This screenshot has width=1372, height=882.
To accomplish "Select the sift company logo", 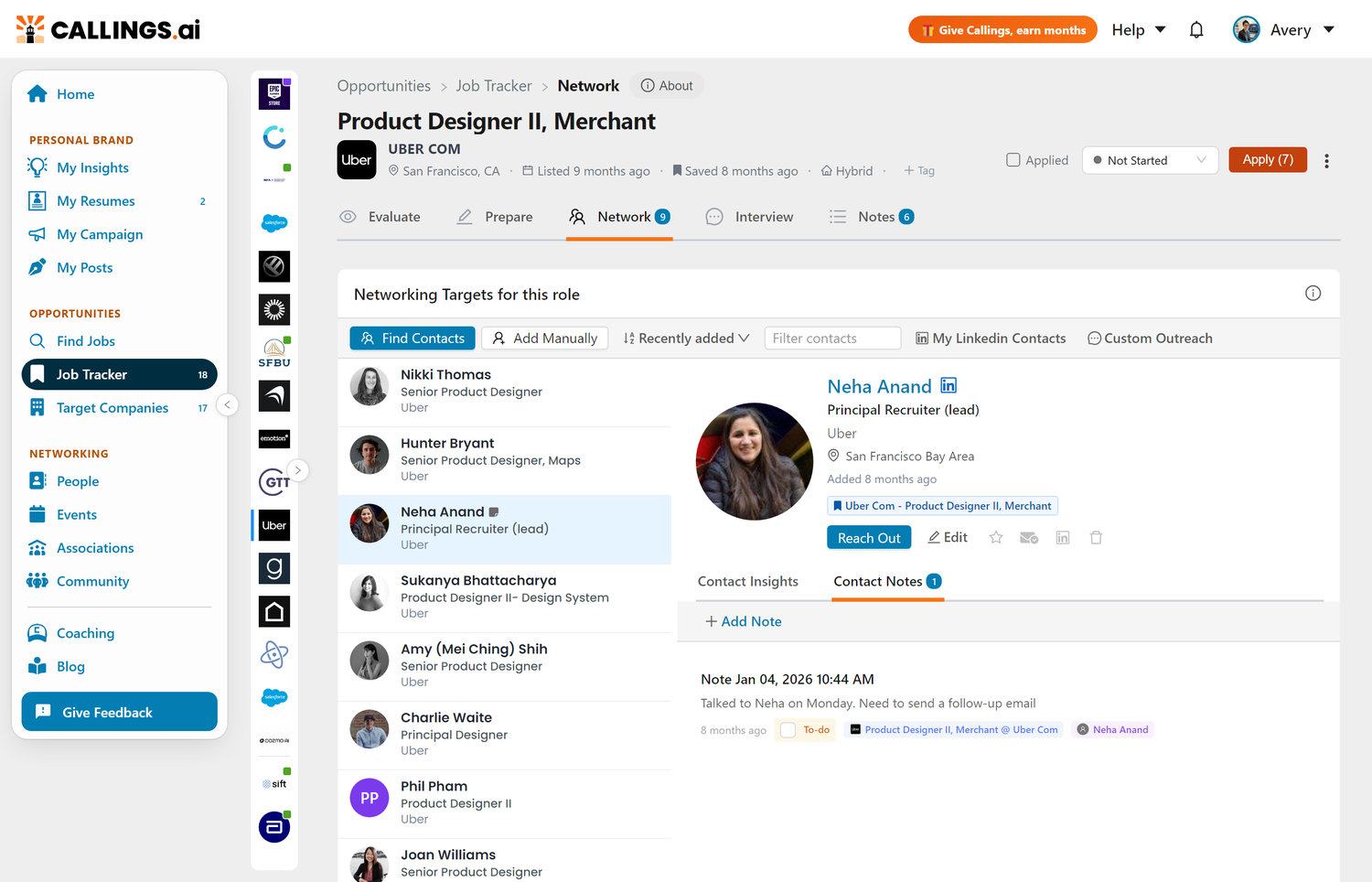I will (x=274, y=783).
